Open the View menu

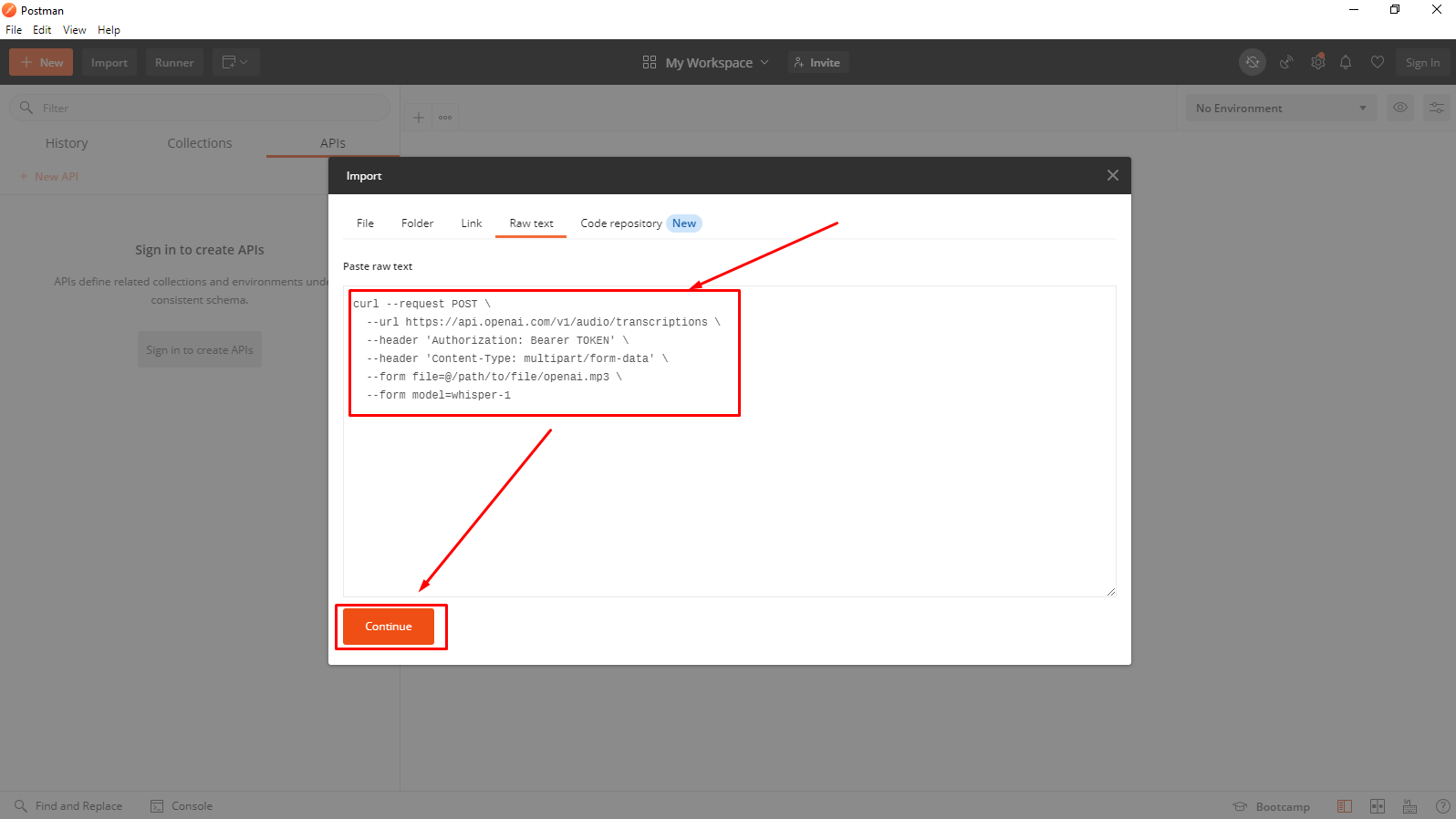[x=74, y=30]
